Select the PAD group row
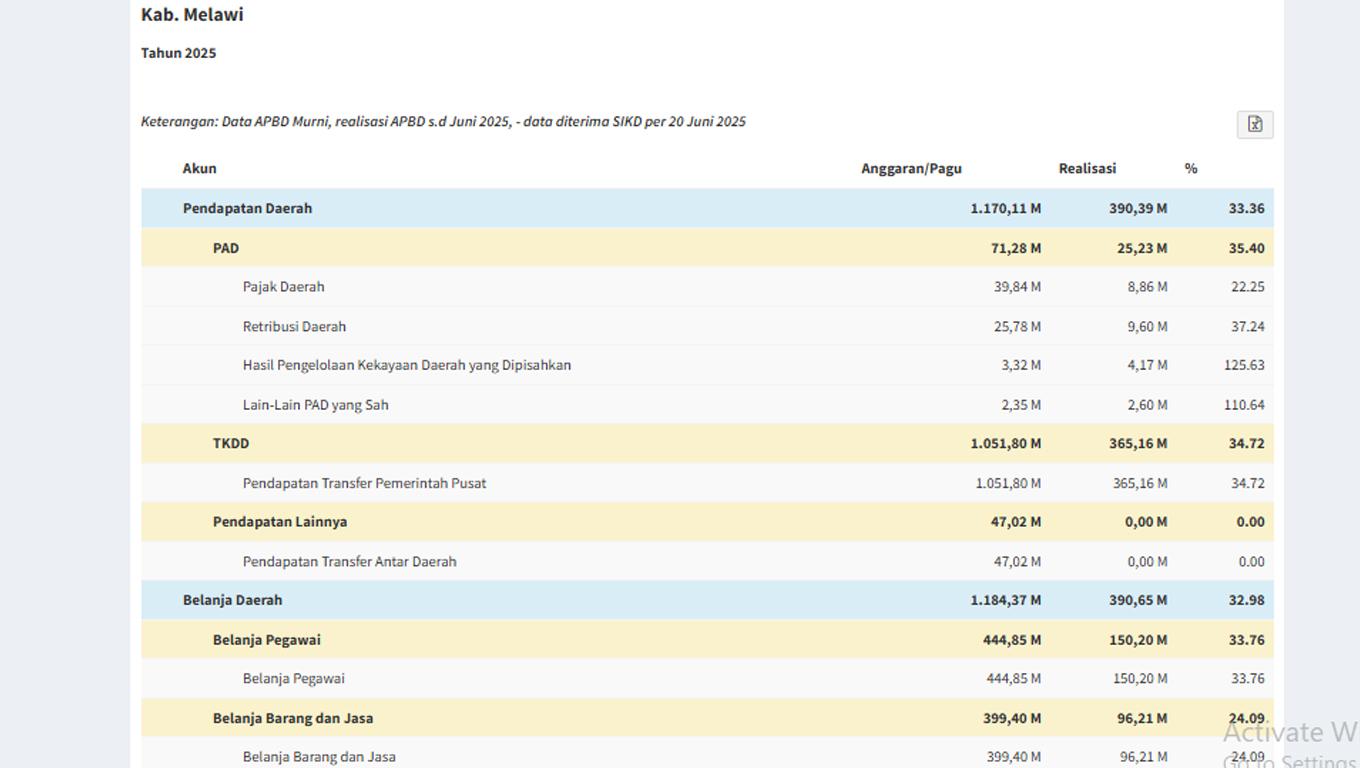1360x768 pixels. point(226,248)
